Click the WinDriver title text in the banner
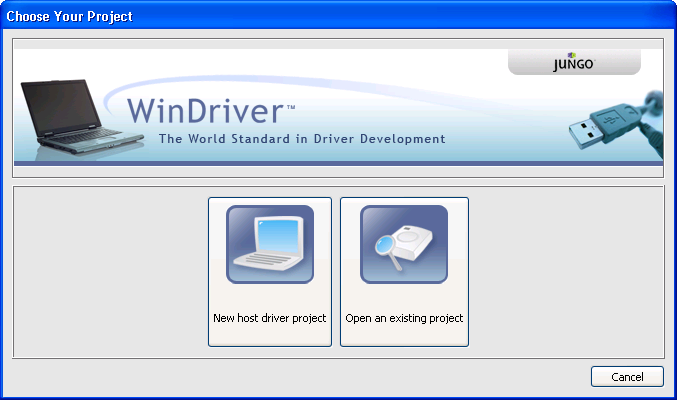This screenshot has height=400, width=677. click(211, 111)
